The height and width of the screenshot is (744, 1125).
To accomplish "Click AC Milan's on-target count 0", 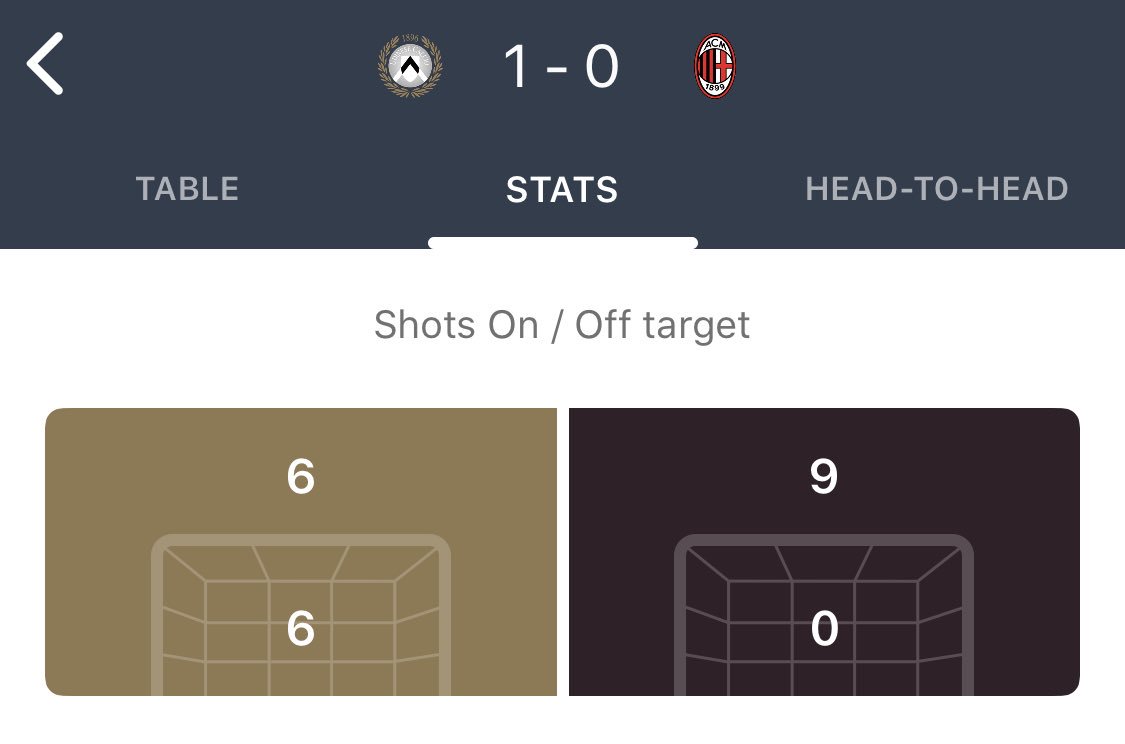I will coord(824,629).
